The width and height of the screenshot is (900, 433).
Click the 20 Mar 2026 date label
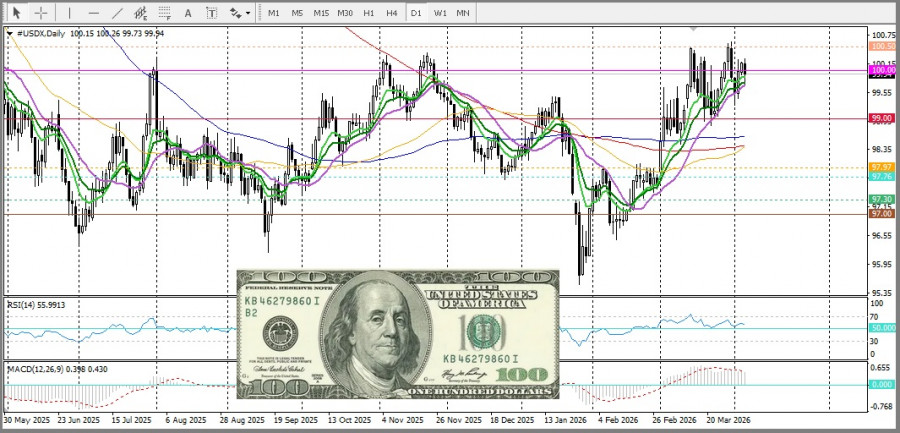pyautogui.click(x=728, y=420)
